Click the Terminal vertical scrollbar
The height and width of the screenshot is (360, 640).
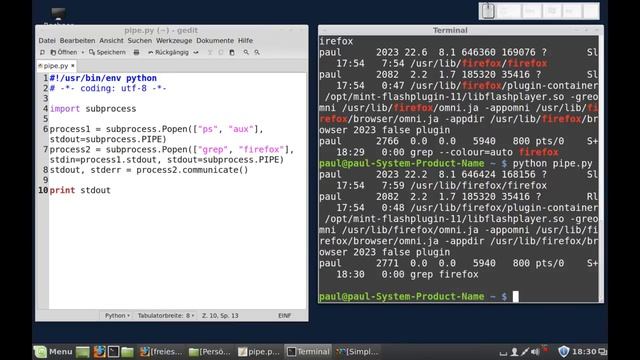(601, 169)
